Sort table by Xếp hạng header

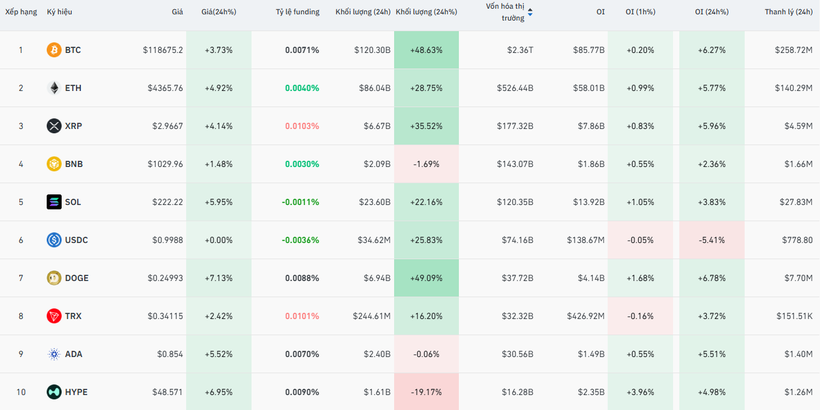click(21, 12)
